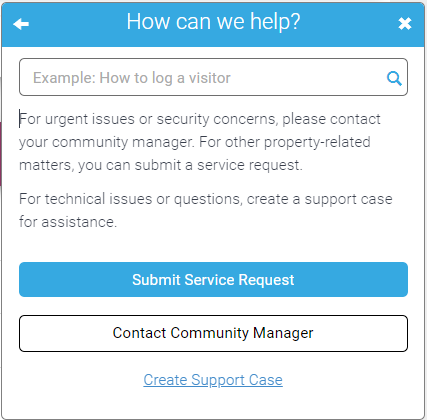This screenshot has width=427, height=420.
Task: Click 'For other property-related' sentence beginning
Action: point(285,143)
